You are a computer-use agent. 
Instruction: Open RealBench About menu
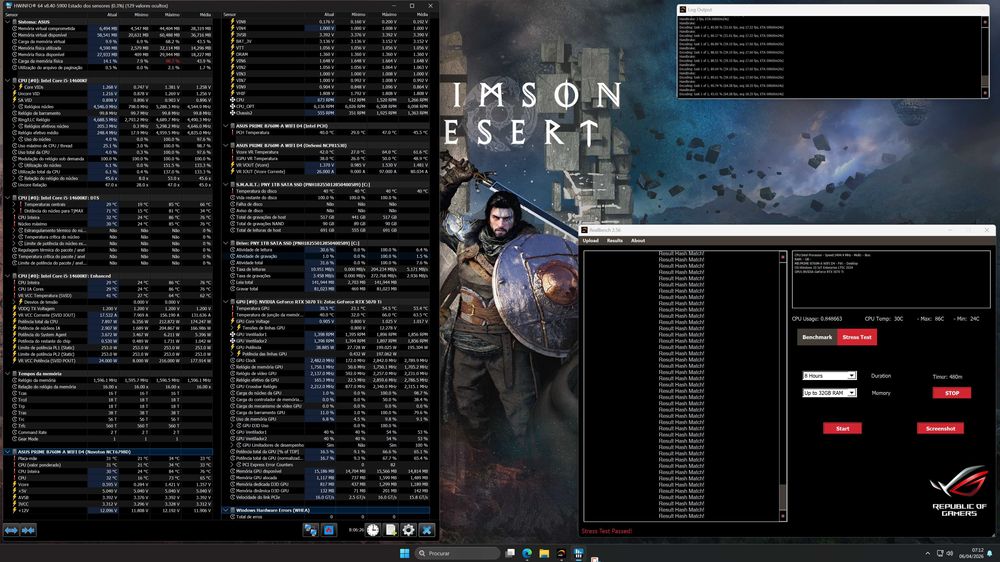638,240
